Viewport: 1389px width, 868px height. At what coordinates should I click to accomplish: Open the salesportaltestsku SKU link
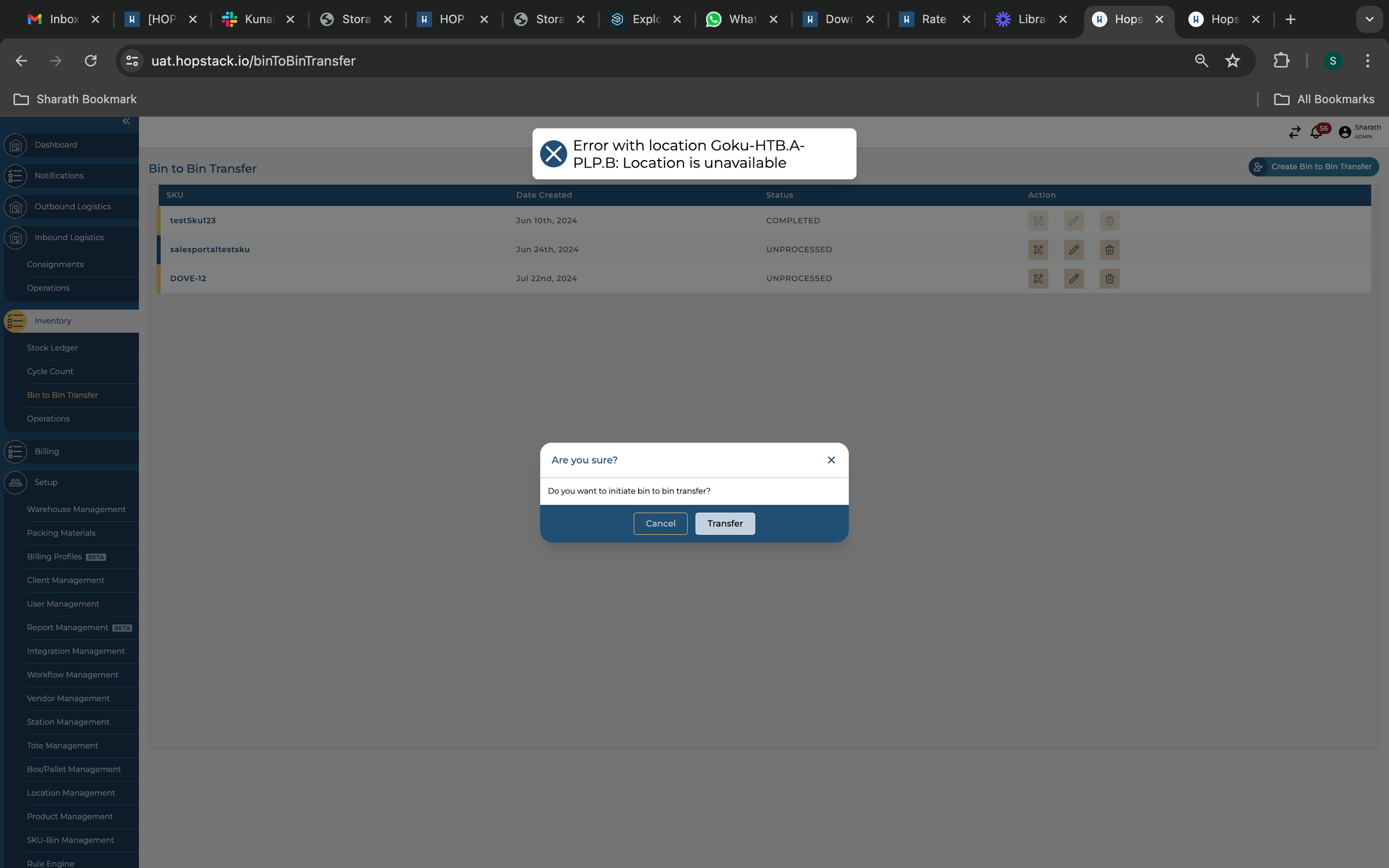(x=209, y=250)
